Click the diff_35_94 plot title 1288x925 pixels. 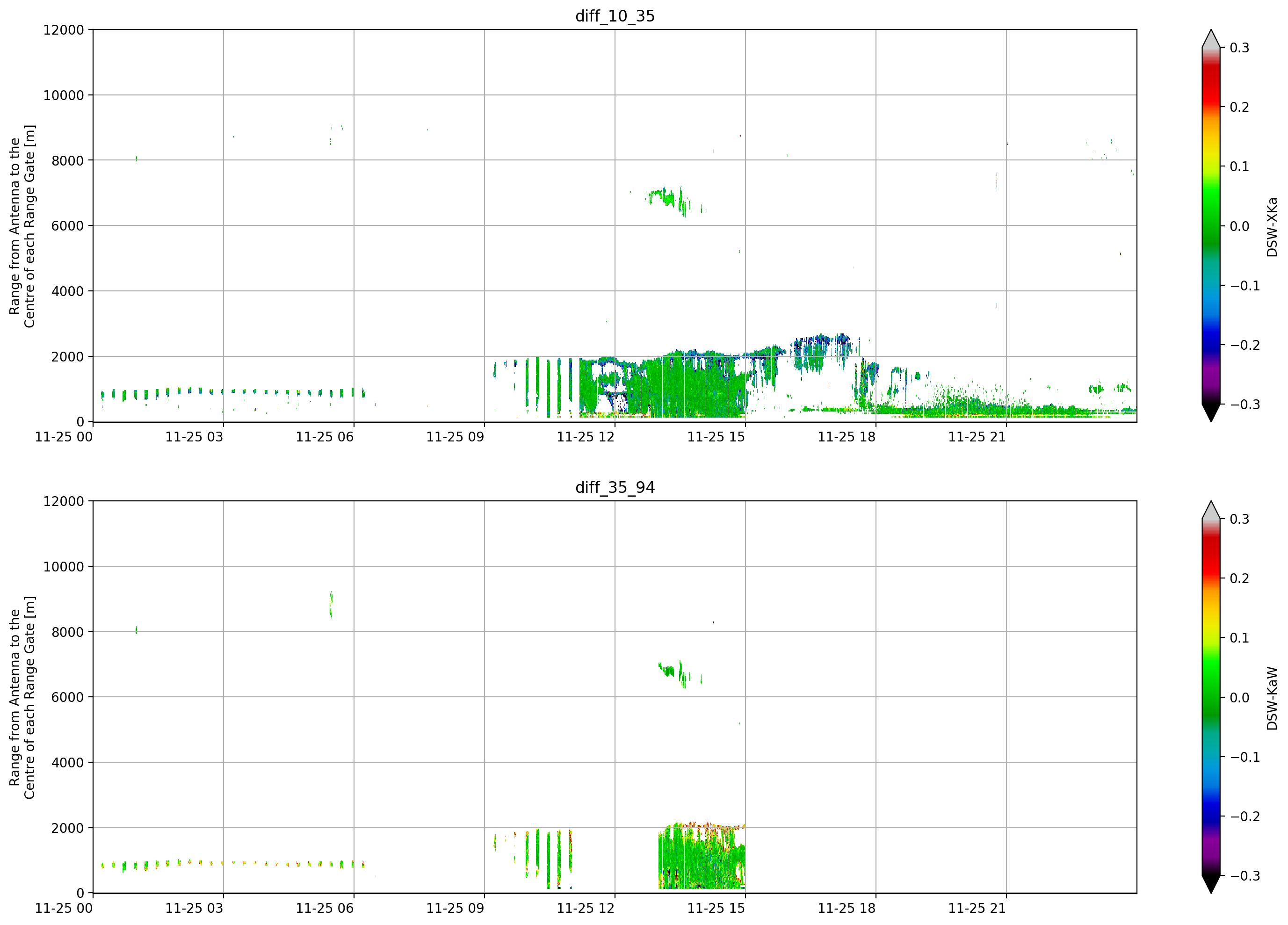tap(615, 487)
